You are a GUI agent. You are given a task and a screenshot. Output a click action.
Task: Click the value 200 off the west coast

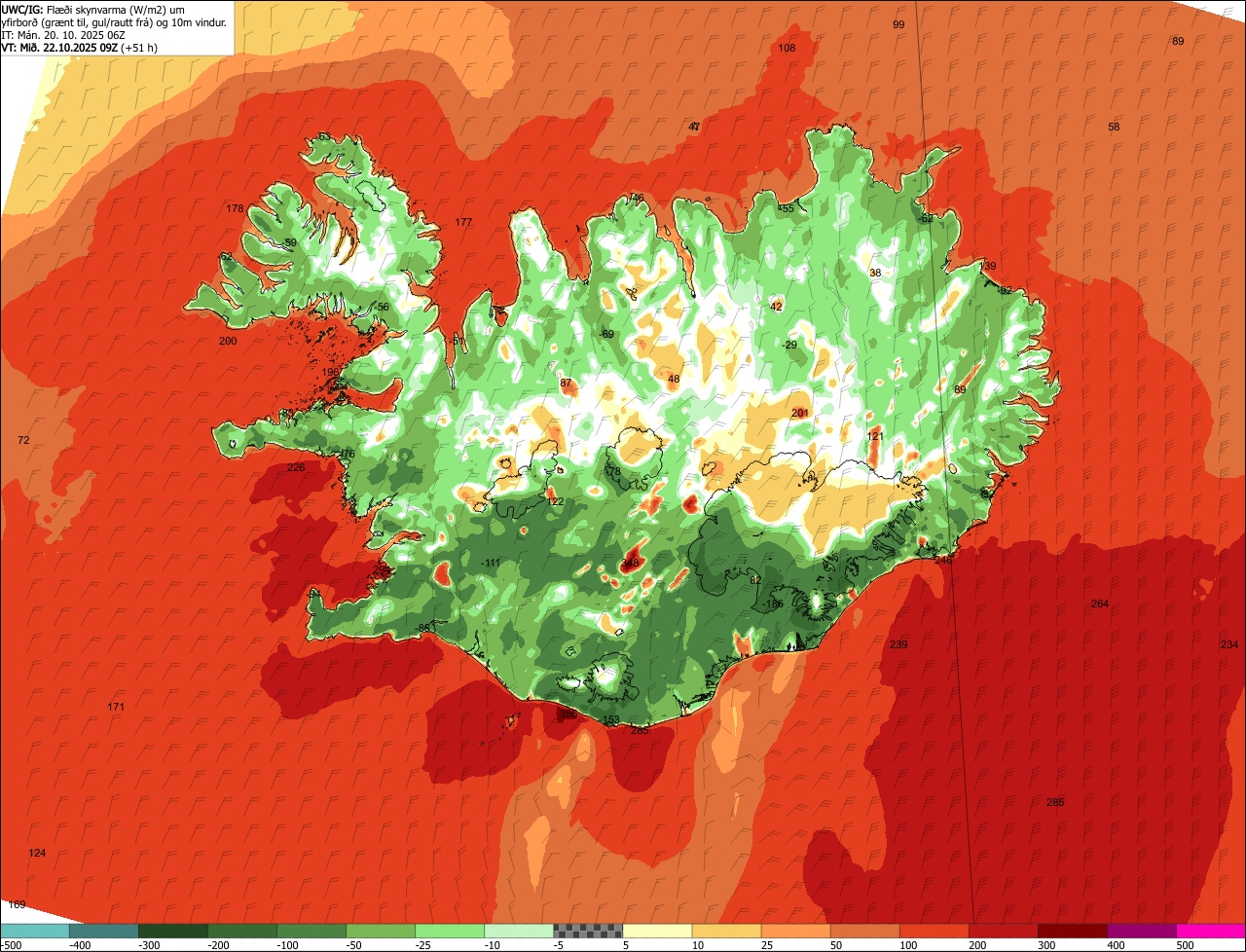point(228,341)
